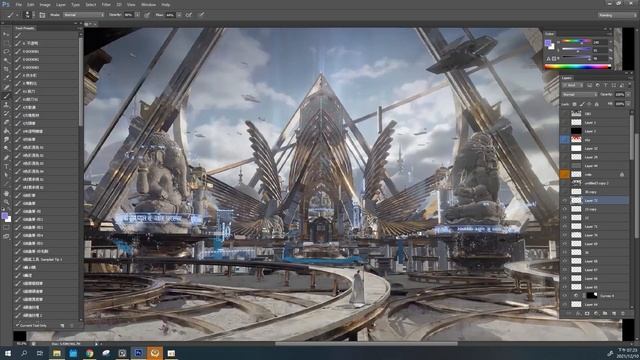The width and height of the screenshot is (640, 360).
Task: Open the File menu
Action: (18, 4)
